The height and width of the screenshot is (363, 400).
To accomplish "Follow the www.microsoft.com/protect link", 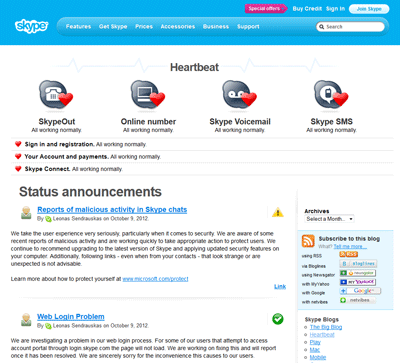I will tap(155, 279).
